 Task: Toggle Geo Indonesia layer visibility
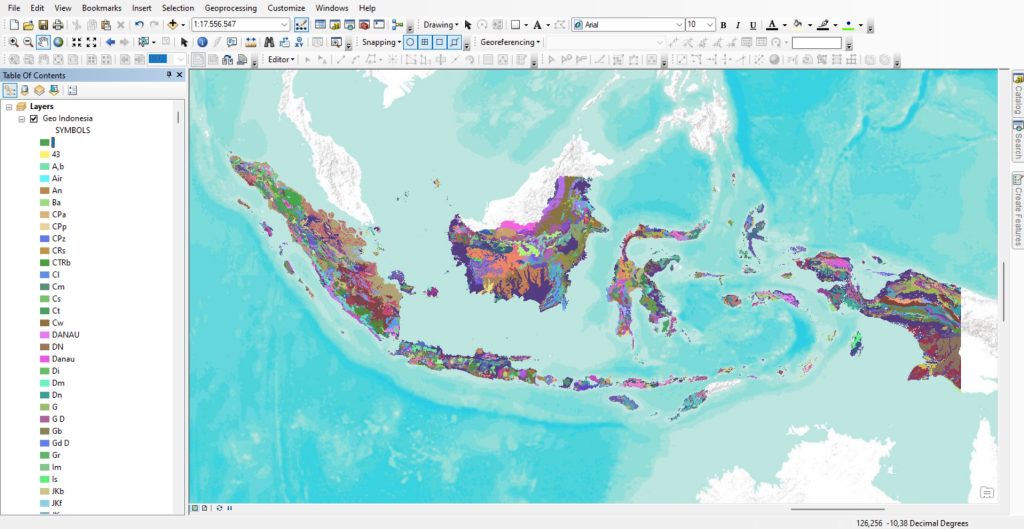(34, 119)
